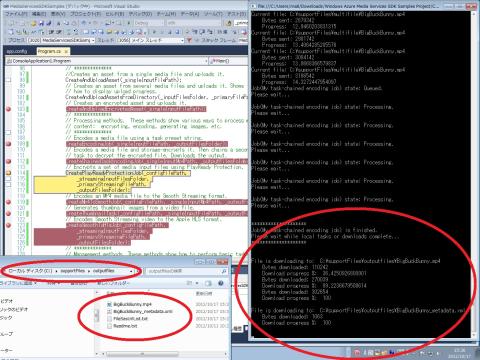The width and height of the screenshot is (480, 360).
Task: Close the Program.cs tab with its x
Action: coord(66,51)
